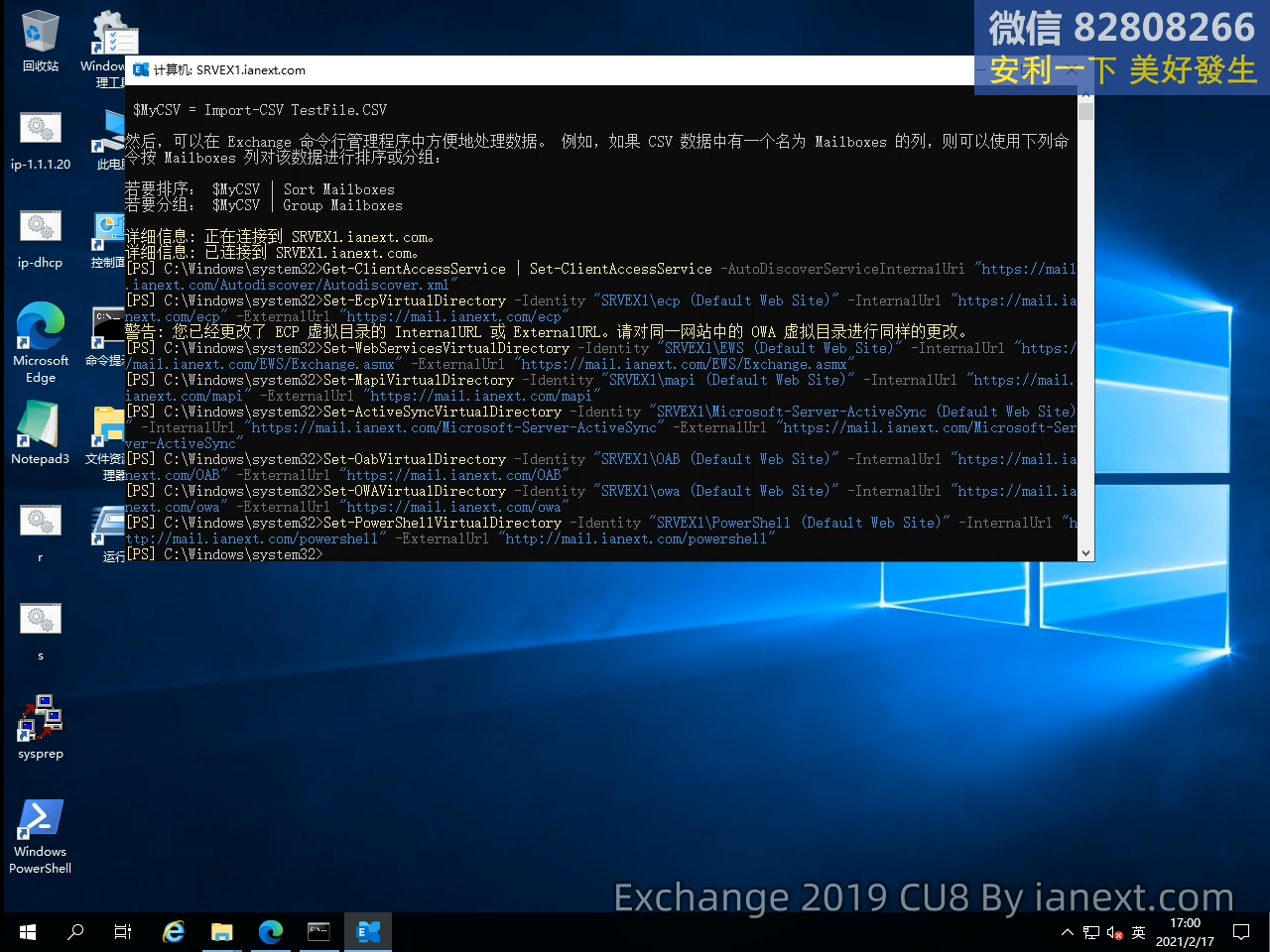Select the ip-dhcp desktop shortcut
Viewport: 1270px width, 952px height.
pos(41,238)
